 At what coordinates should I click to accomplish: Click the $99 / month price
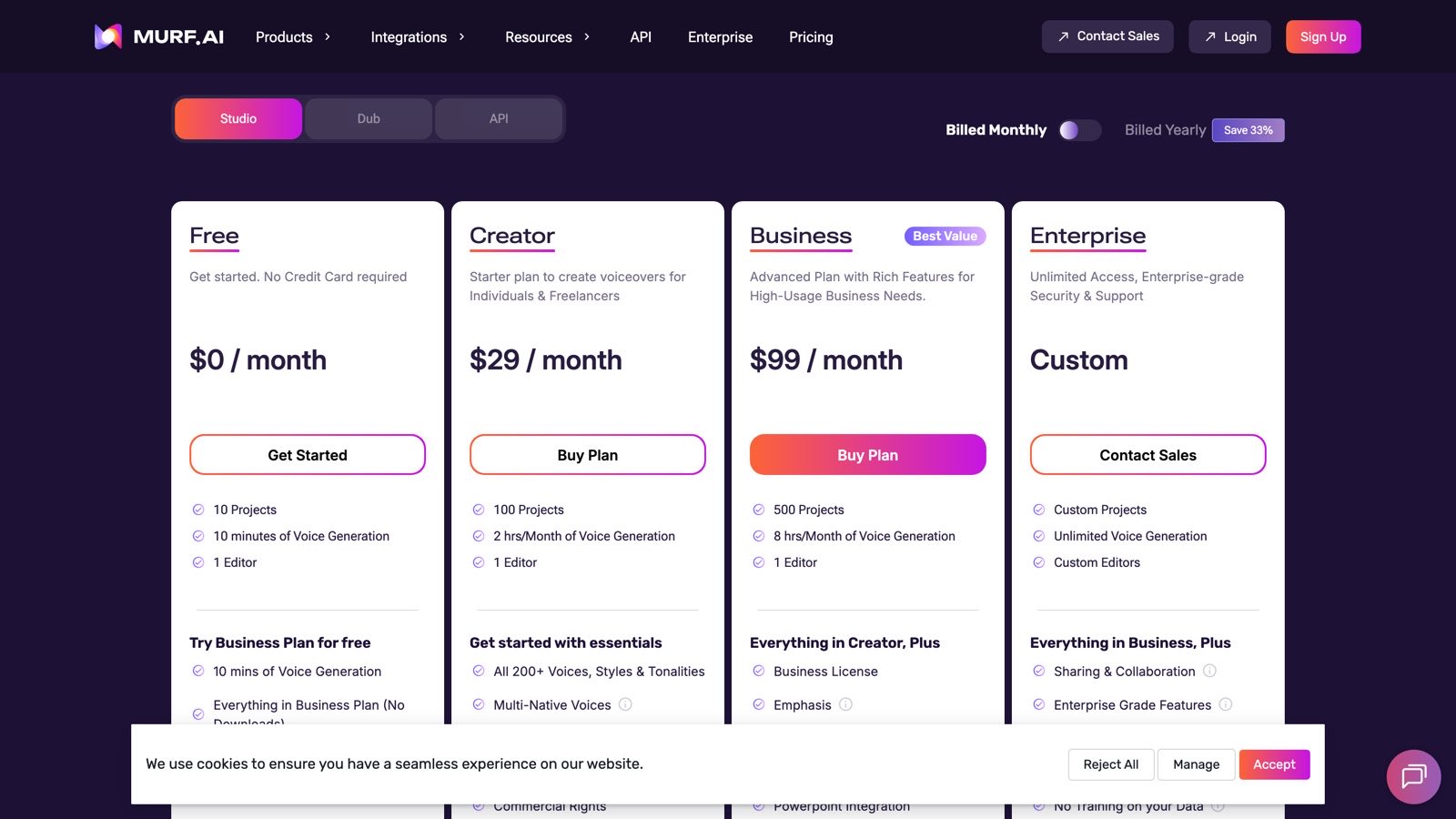pyautogui.click(x=826, y=359)
